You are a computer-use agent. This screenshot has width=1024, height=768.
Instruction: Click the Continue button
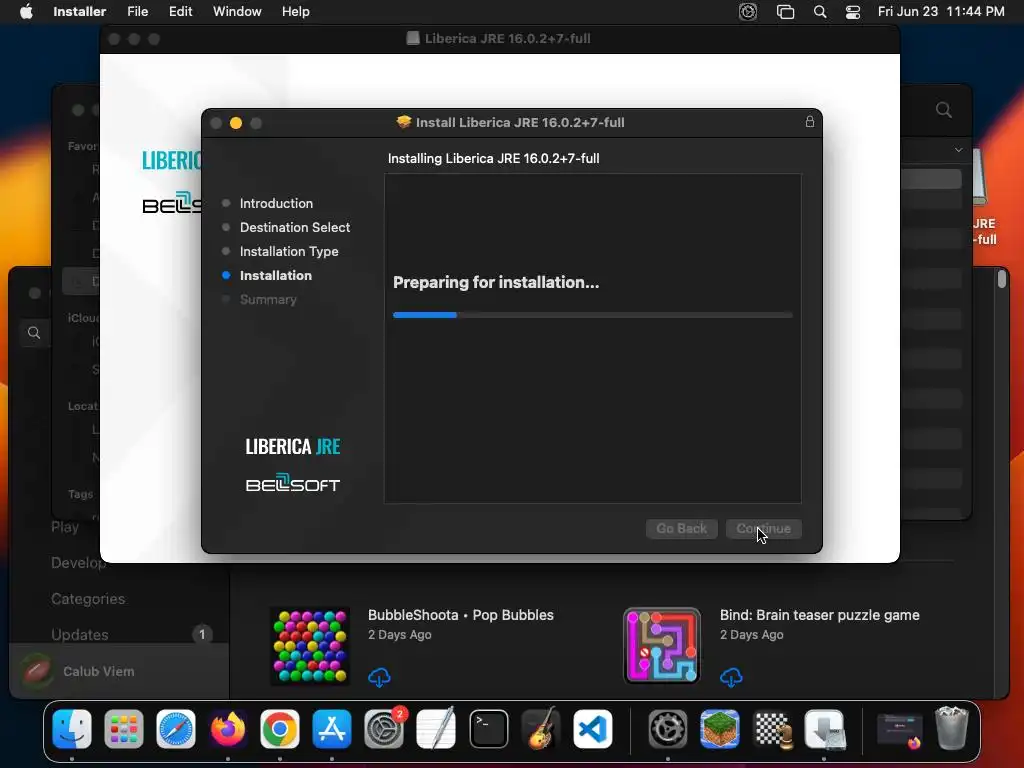pyautogui.click(x=763, y=528)
